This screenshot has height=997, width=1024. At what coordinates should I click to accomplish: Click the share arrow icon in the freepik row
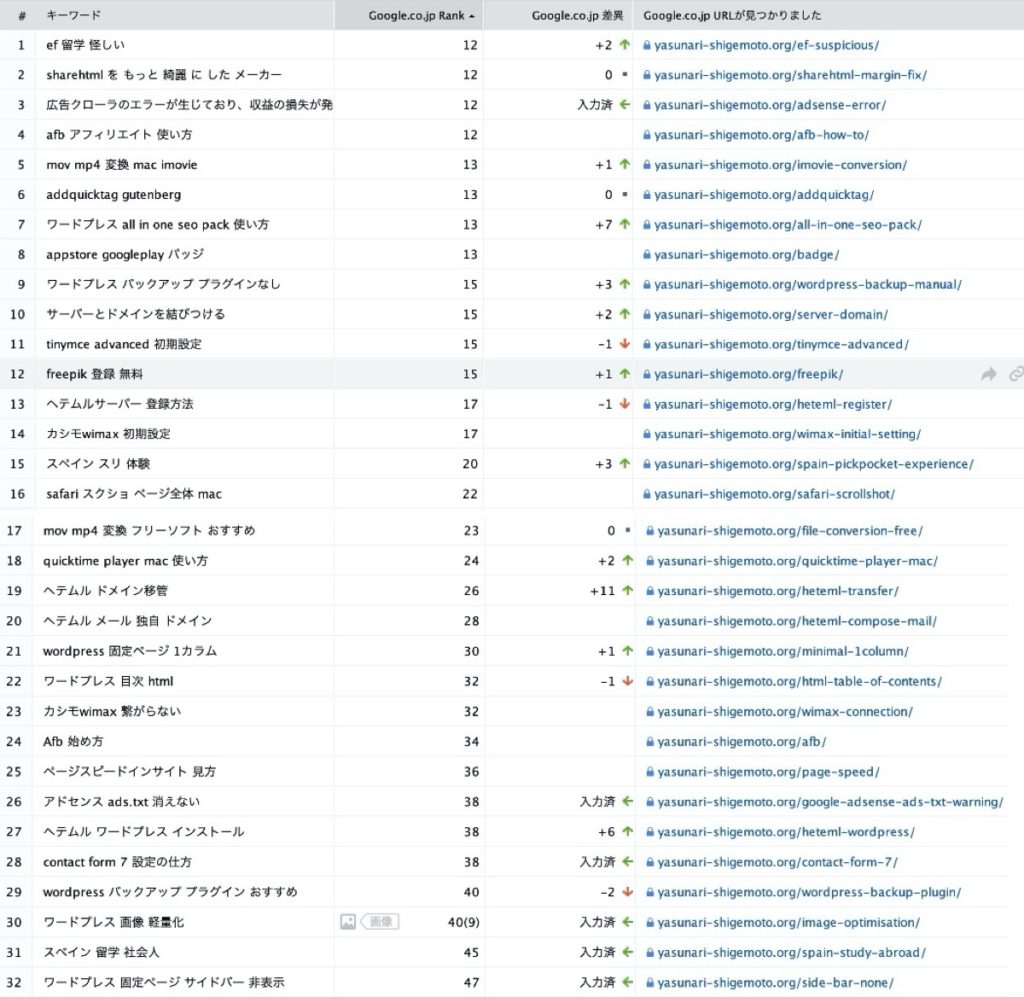coord(989,374)
